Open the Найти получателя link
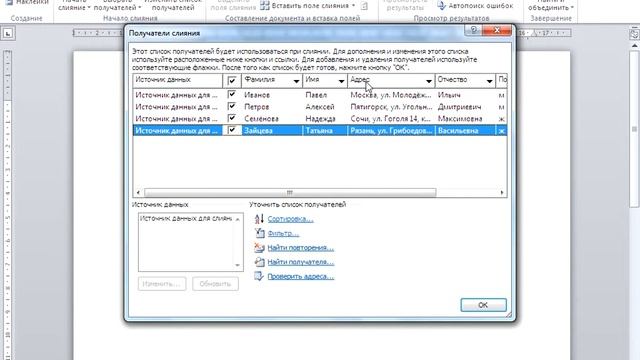Viewport: 640px width, 360px height. (300, 262)
